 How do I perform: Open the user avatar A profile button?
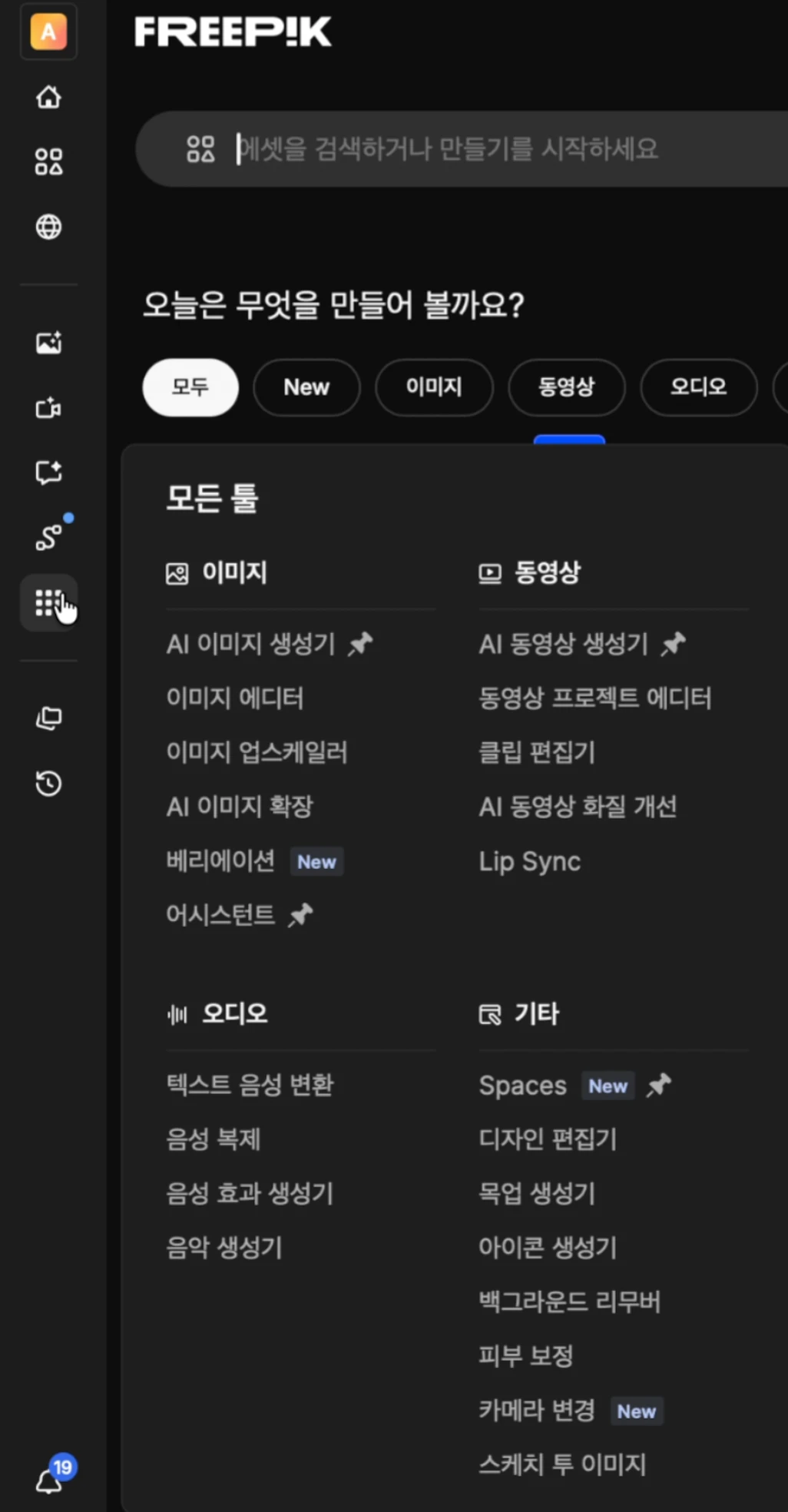48,32
